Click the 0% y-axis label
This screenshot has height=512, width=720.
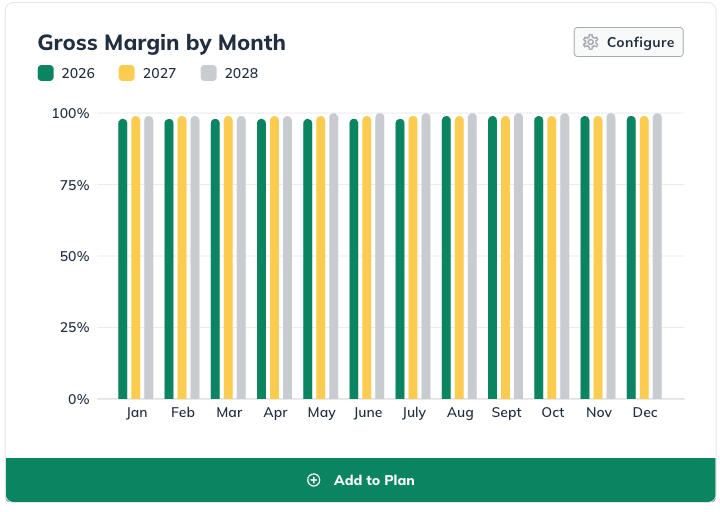pos(79,399)
